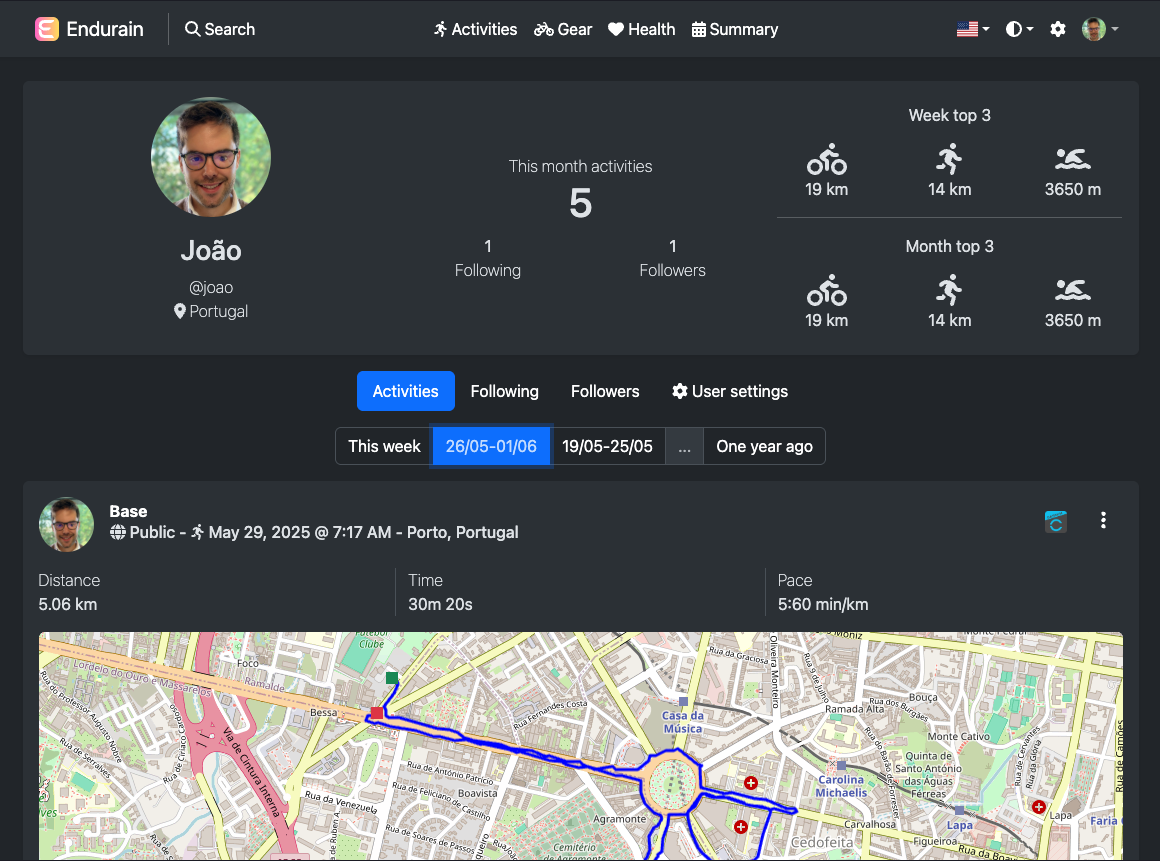The height and width of the screenshot is (861, 1160).
Task: Click the Week top 3 cycling icon
Action: click(x=826, y=159)
